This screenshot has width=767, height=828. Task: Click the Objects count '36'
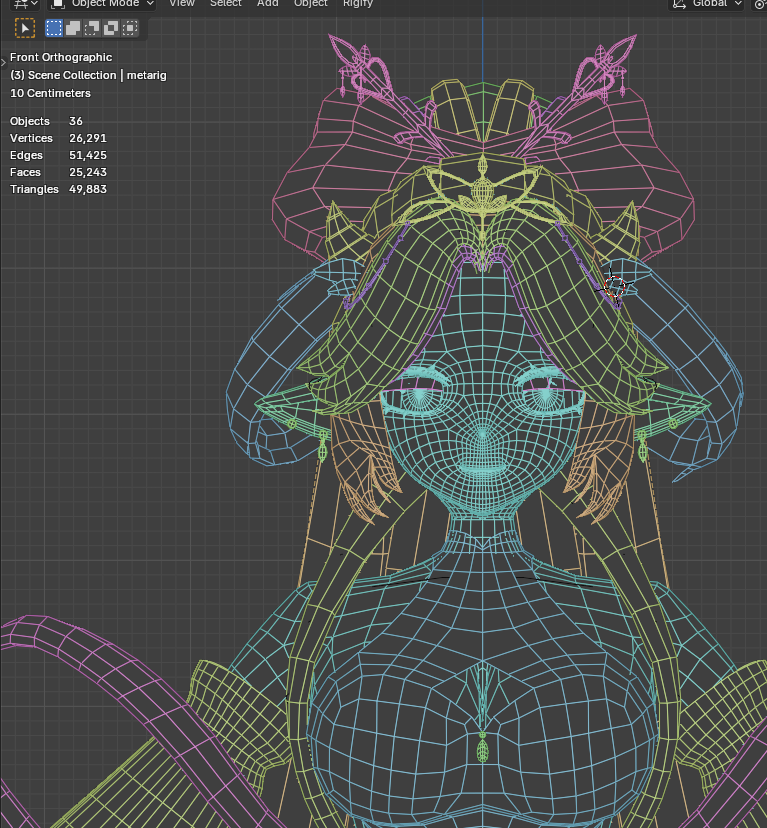pos(76,121)
